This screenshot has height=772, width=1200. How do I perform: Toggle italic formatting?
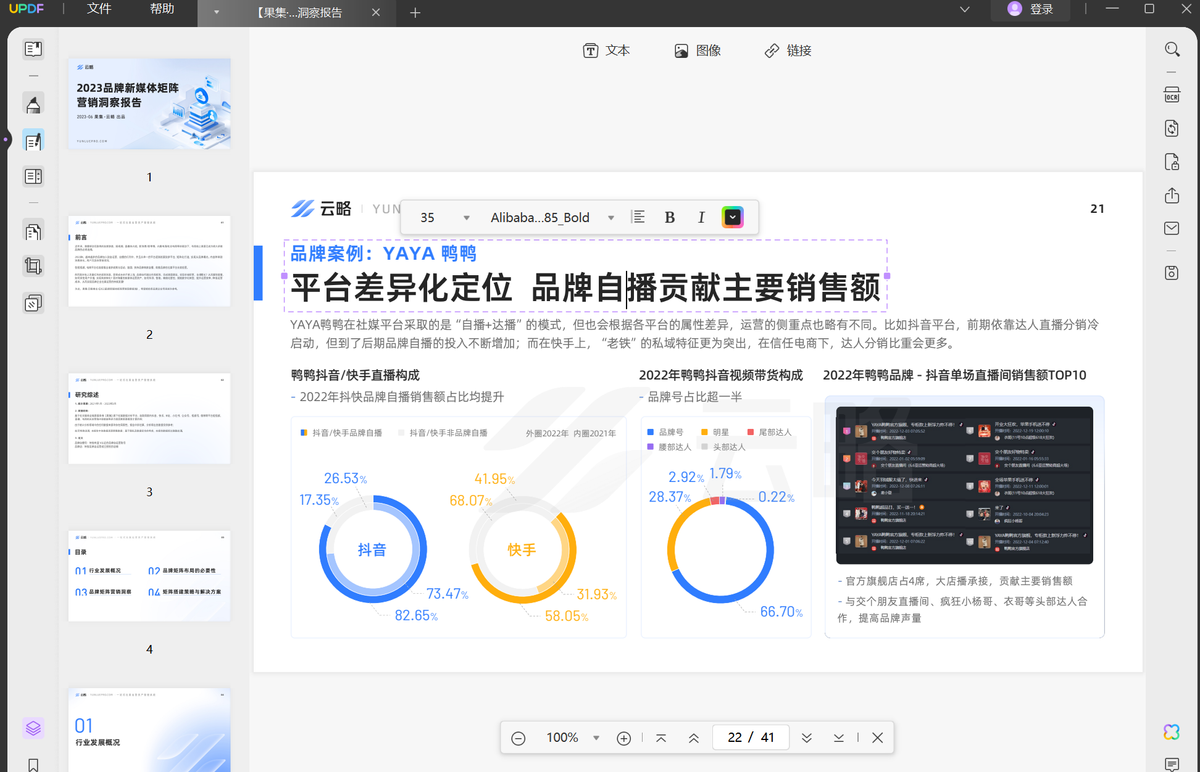[701, 217]
